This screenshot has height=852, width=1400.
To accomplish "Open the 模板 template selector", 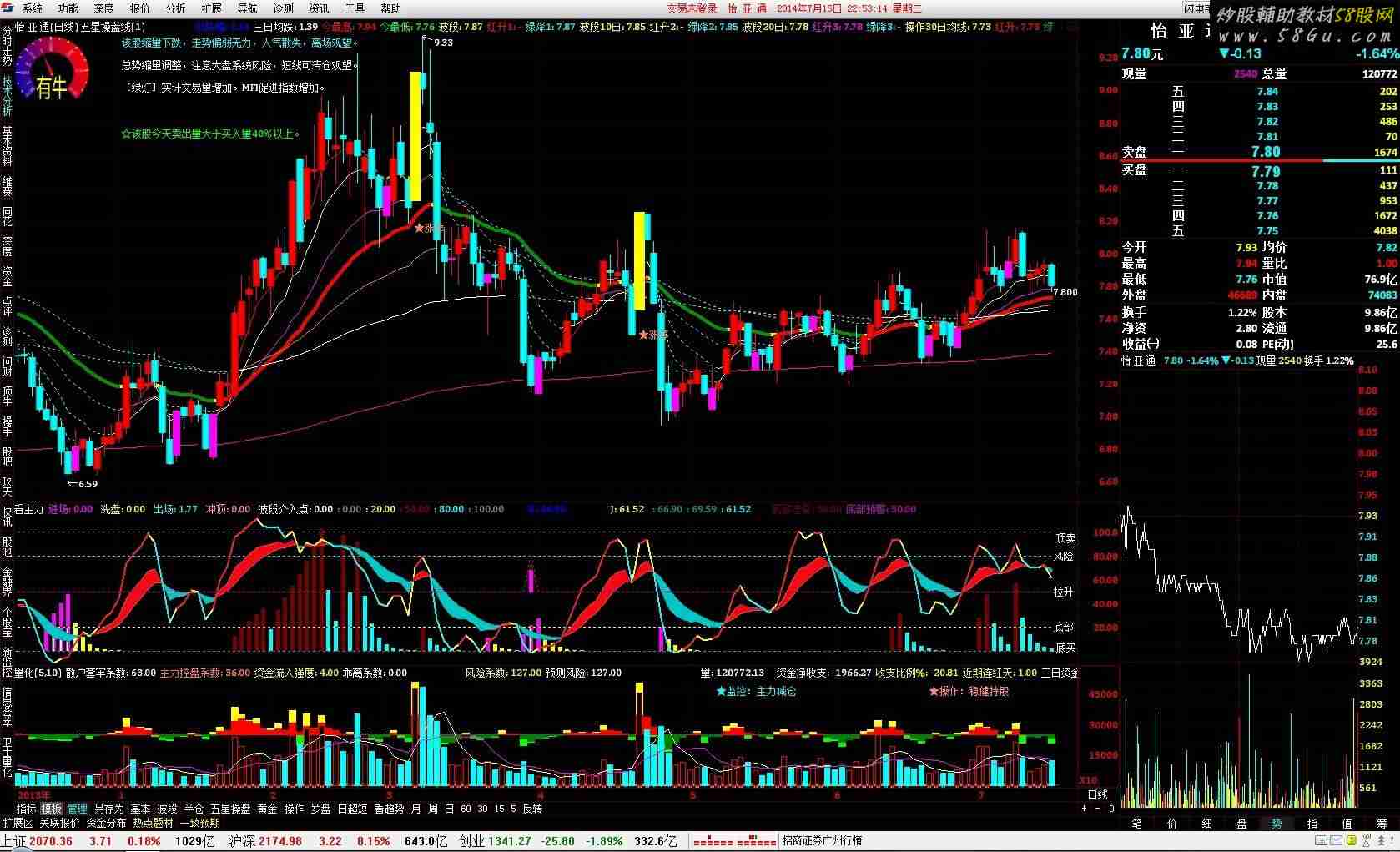I will tap(52, 809).
